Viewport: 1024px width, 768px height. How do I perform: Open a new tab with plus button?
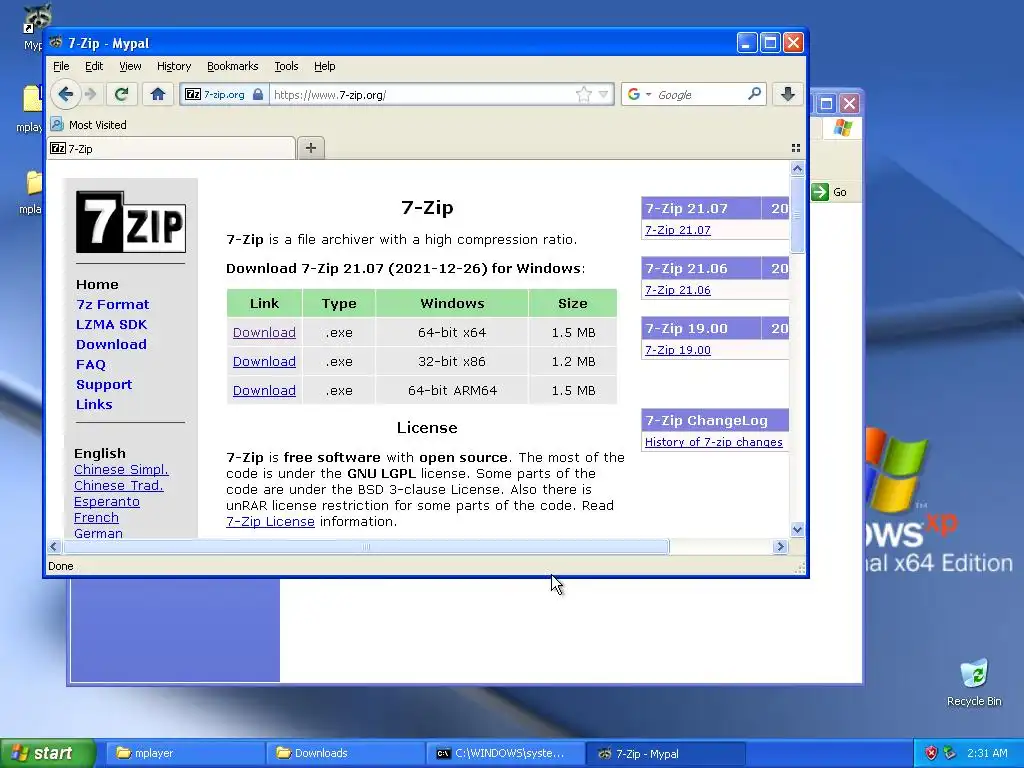[x=311, y=148]
